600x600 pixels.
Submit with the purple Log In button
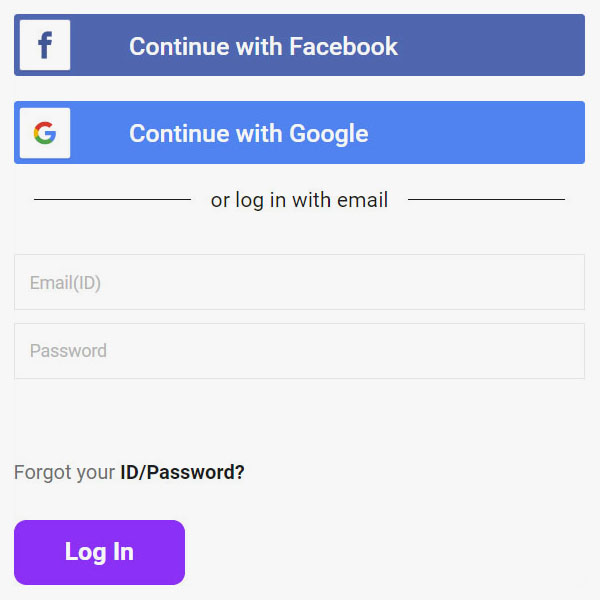(99, 552)
